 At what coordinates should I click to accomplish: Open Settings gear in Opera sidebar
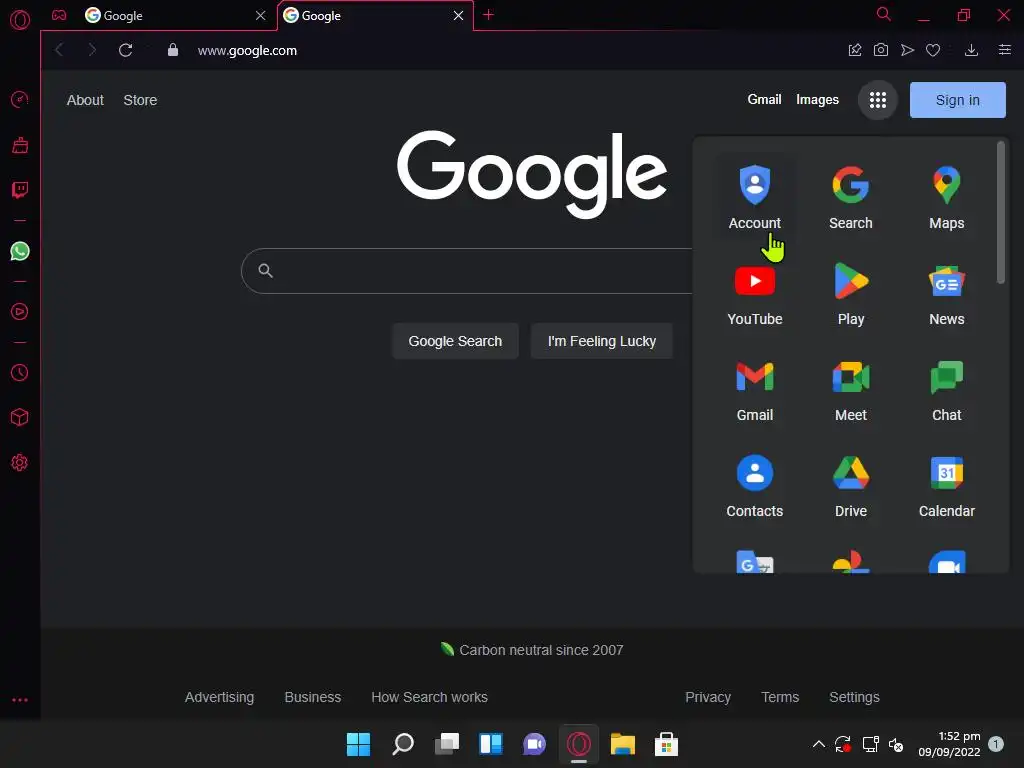click(20, 462)
